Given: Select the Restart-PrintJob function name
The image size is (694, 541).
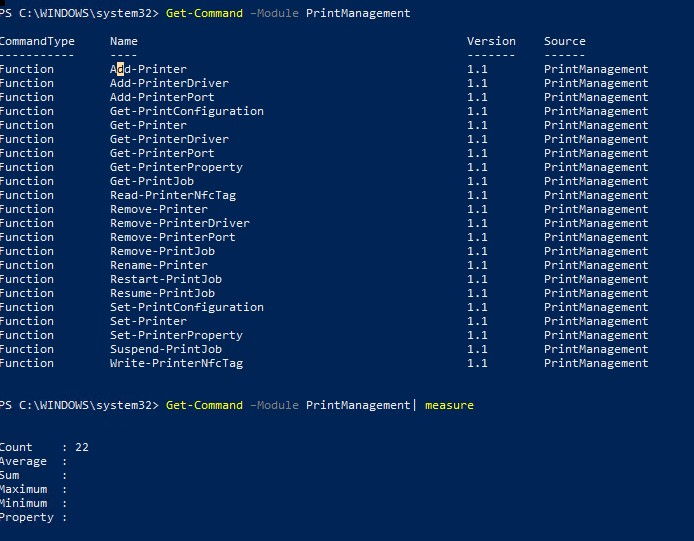Looking at the screenshot, I should [165, 279].
